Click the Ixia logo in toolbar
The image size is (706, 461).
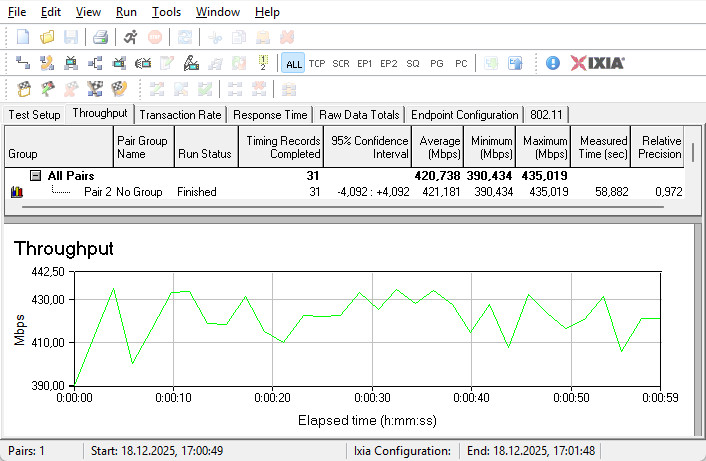click(x=598, y=63)
